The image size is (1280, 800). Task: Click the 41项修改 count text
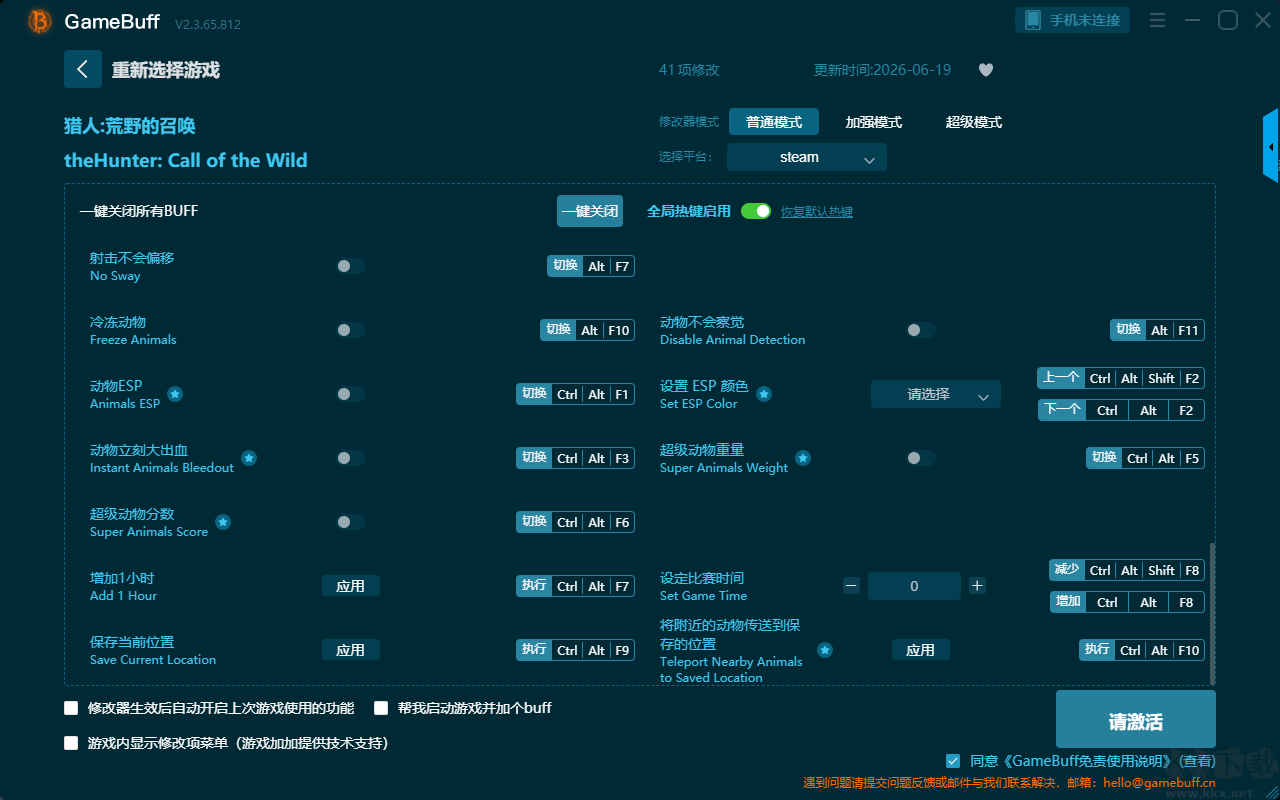click(689, 70)
